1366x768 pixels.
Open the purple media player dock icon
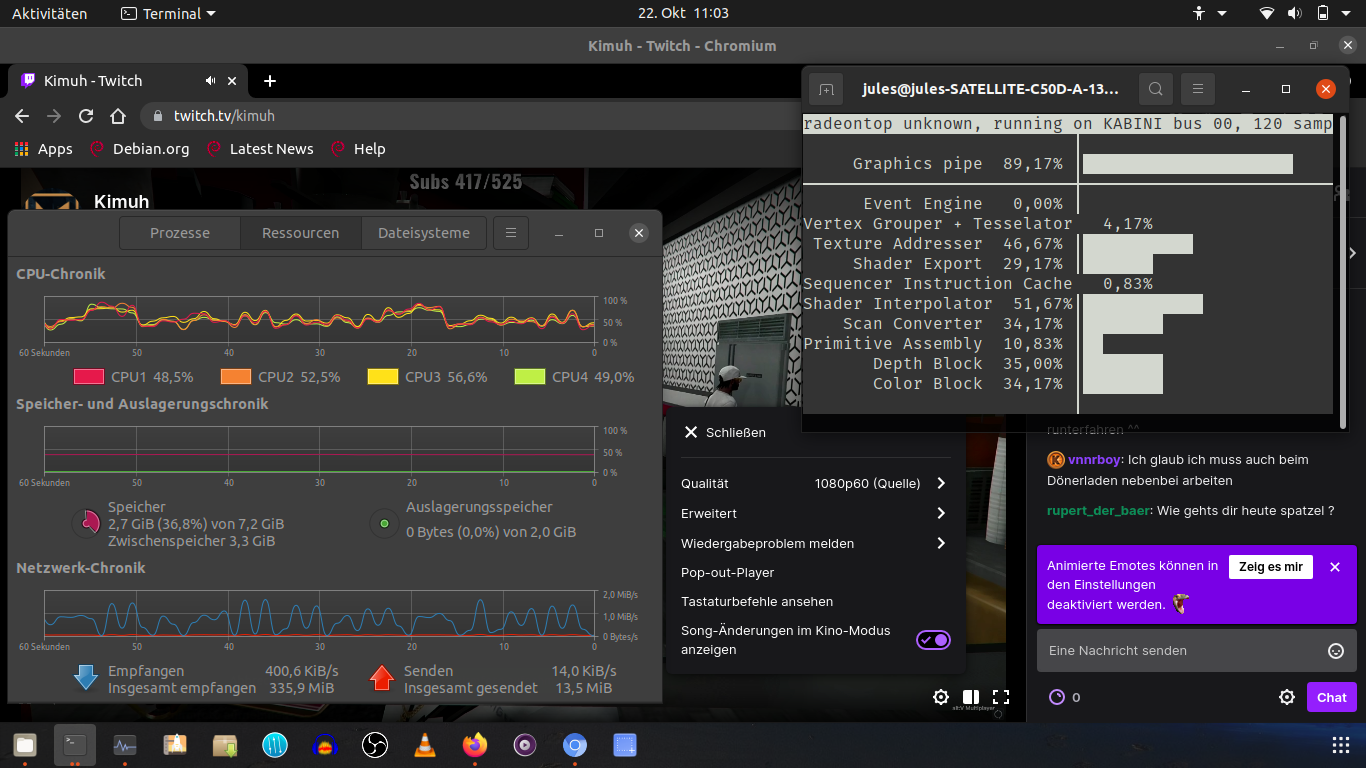tap(525, 745)
